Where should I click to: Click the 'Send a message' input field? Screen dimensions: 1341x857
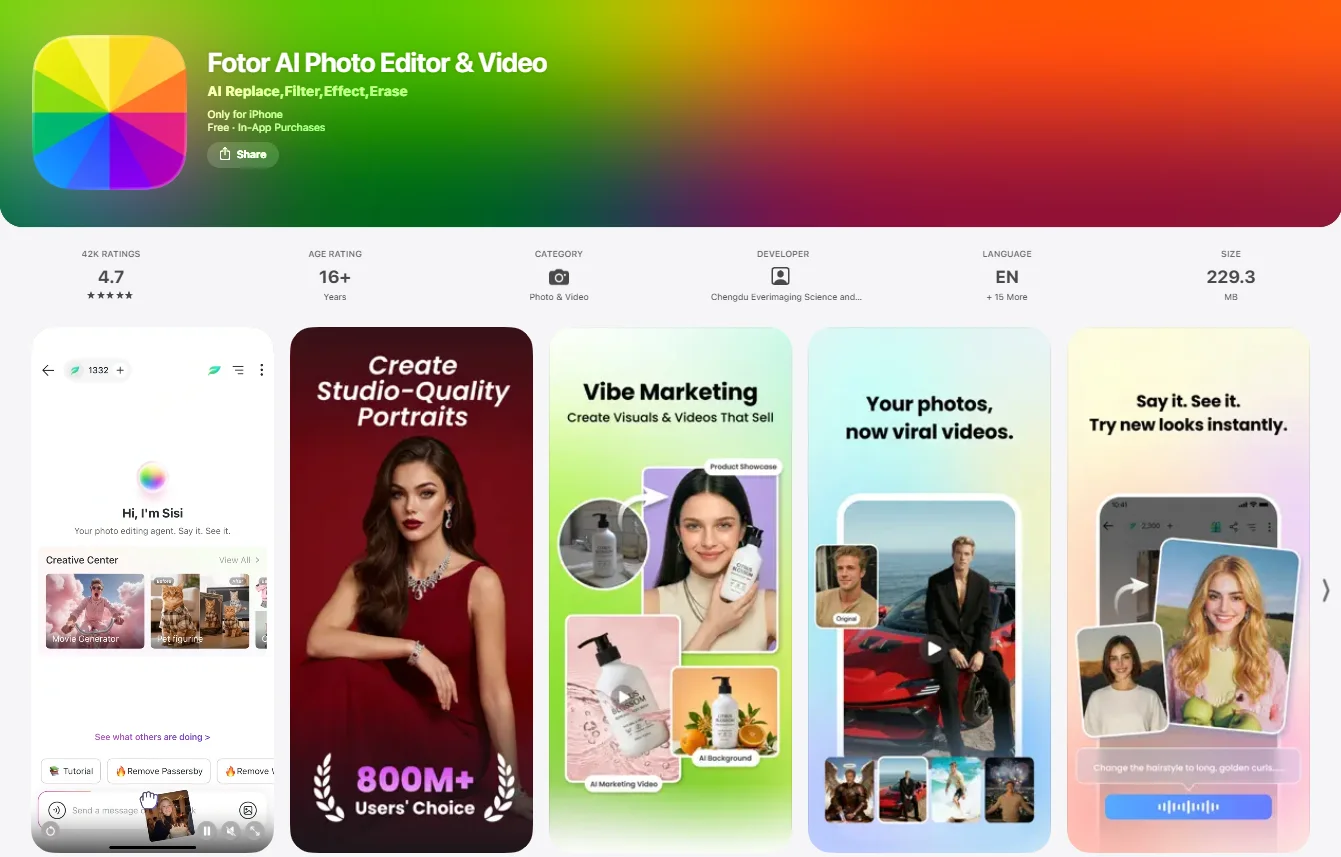152,810
